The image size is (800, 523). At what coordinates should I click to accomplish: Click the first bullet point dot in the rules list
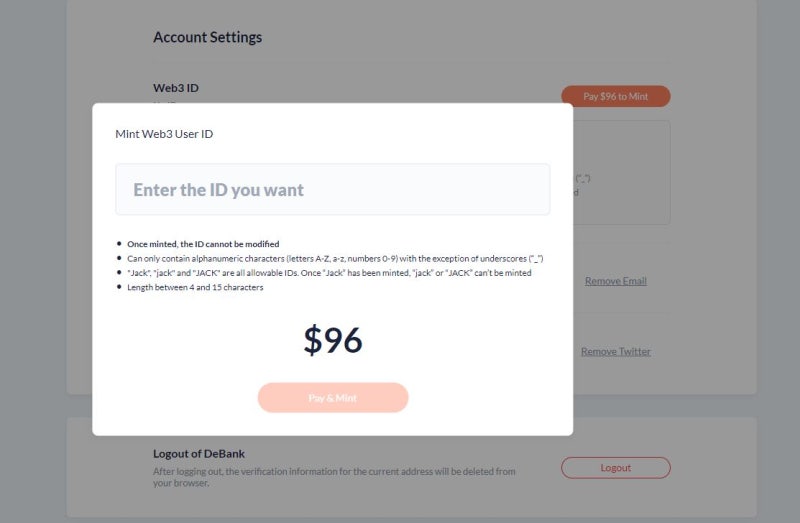119,244
